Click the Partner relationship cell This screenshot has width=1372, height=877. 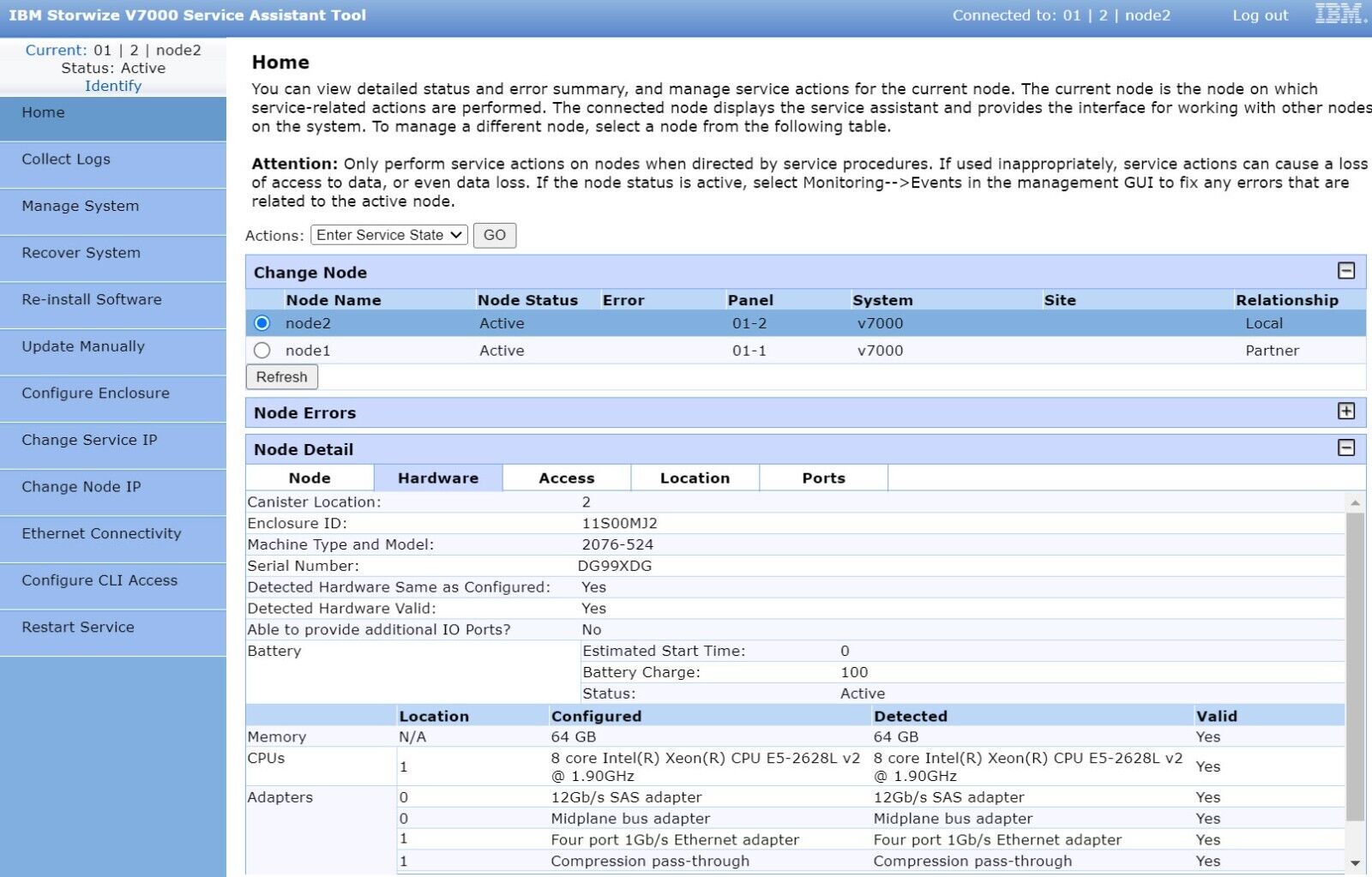pyautogui.click(x=1272, y=351)
